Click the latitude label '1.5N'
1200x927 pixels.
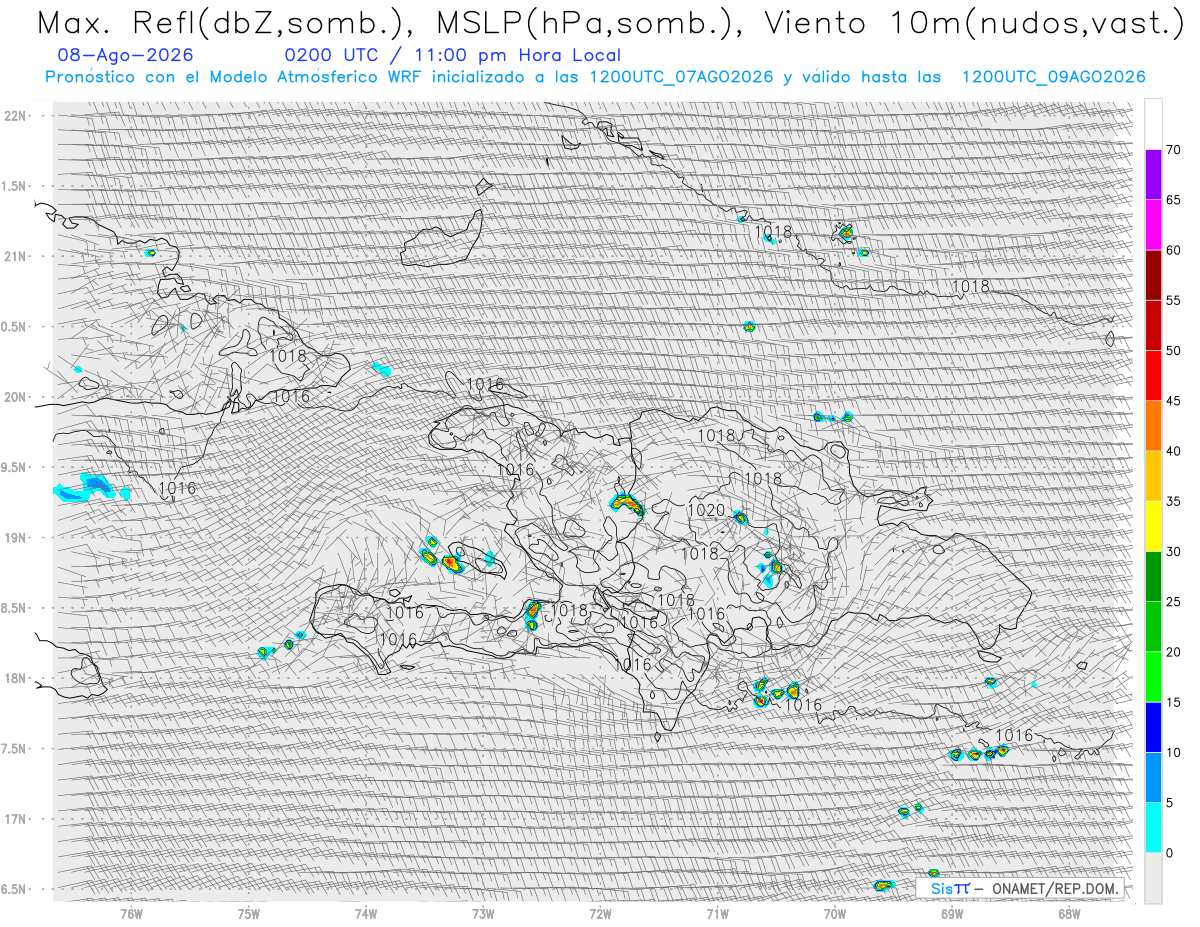click(x=14, y=186)
